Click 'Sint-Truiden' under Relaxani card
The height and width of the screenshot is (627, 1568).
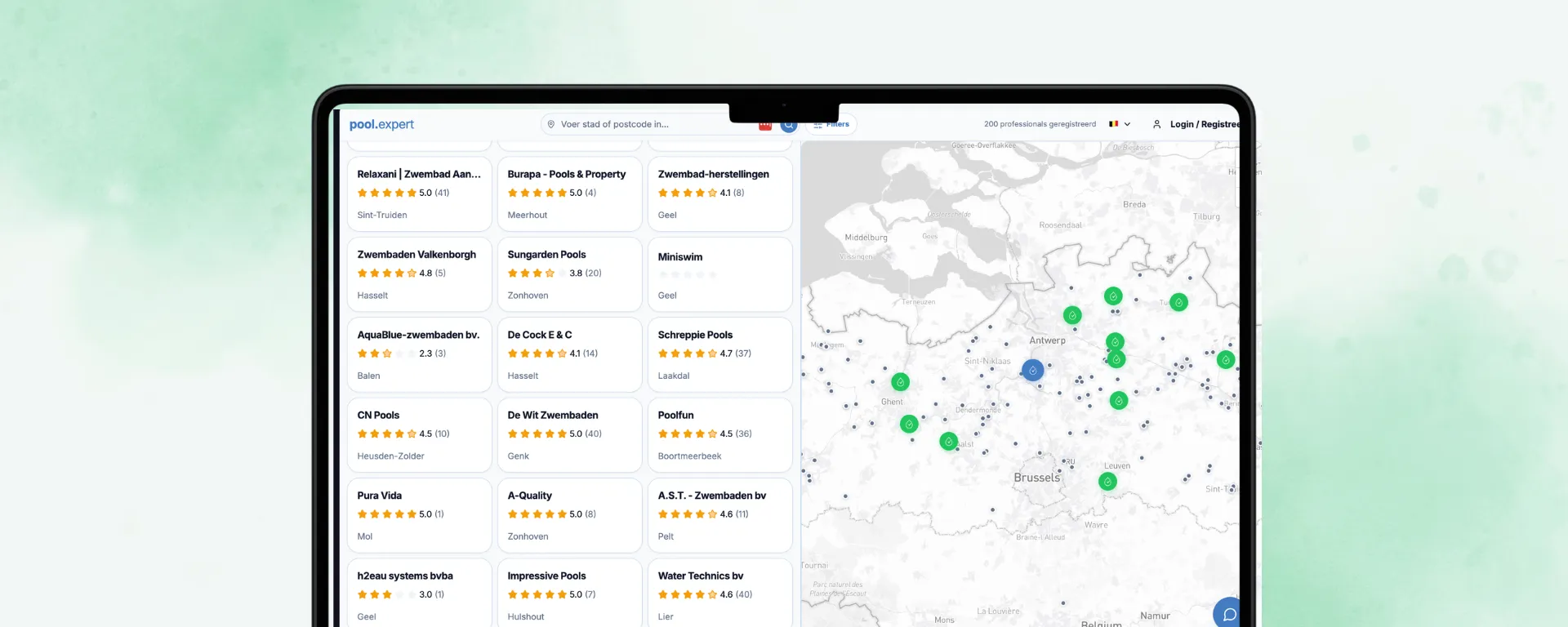382,215
